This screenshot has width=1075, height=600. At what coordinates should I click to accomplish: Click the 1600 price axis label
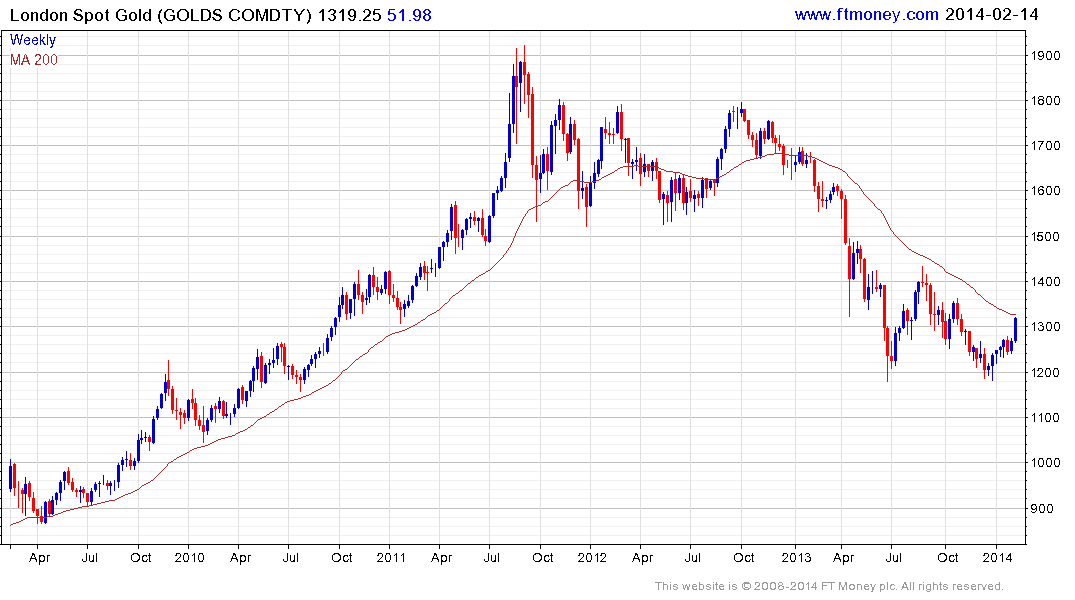pyautogui.click(x=1045, y=191)
